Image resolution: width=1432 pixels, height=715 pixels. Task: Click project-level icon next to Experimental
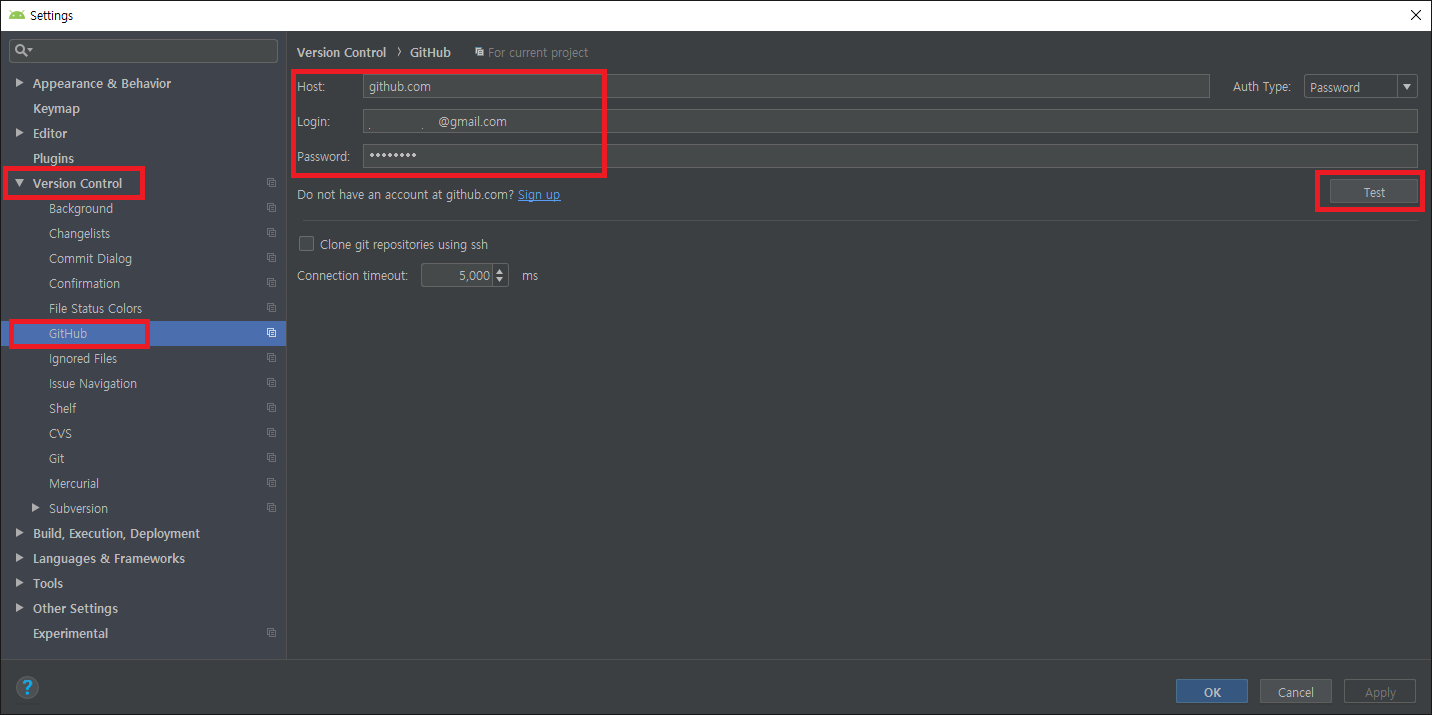[271, 633]
